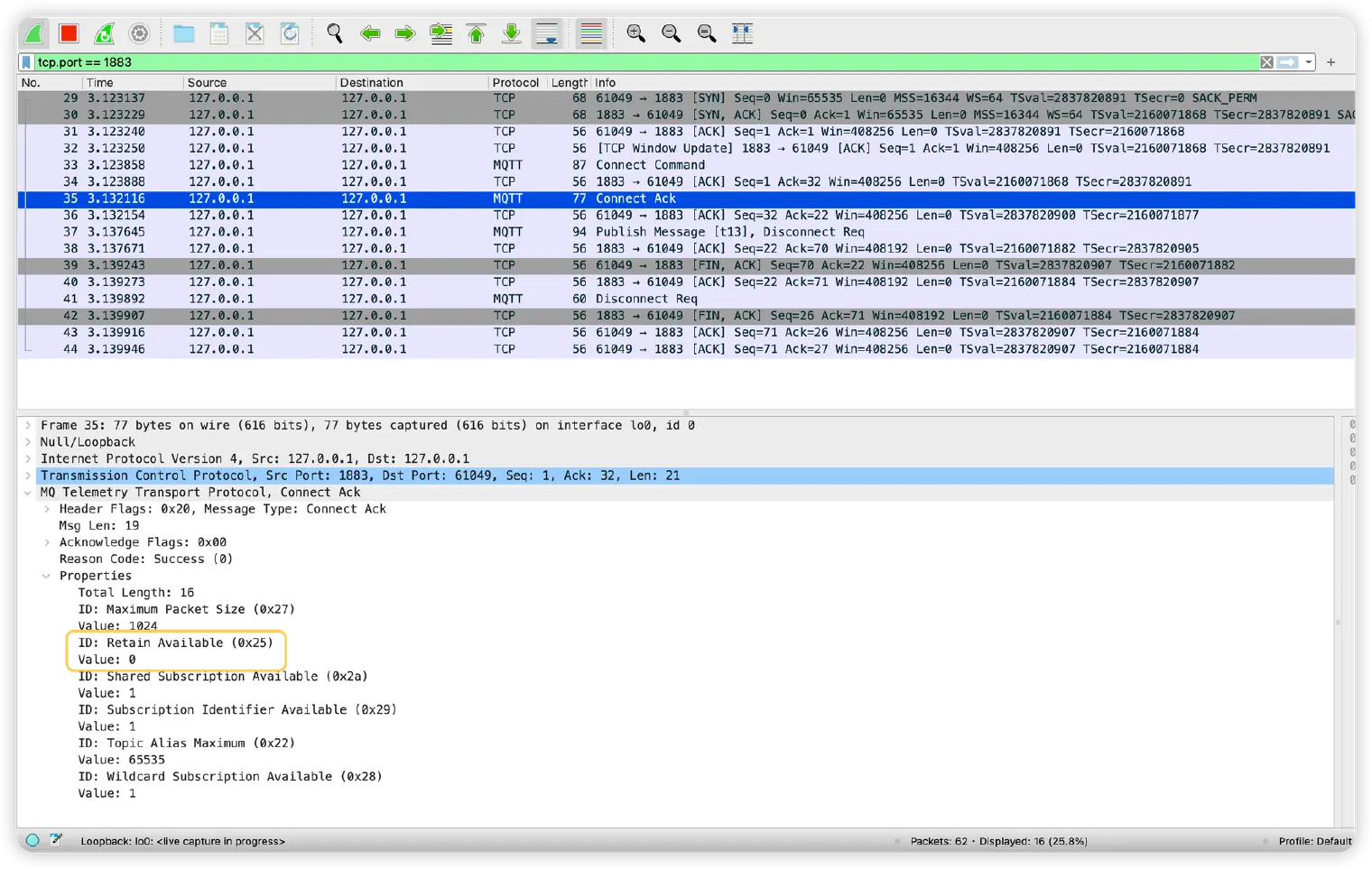This screenshot has width=1372, height=869.
Task: Click the Go to specified packet icon
Action: click(440, 33)
